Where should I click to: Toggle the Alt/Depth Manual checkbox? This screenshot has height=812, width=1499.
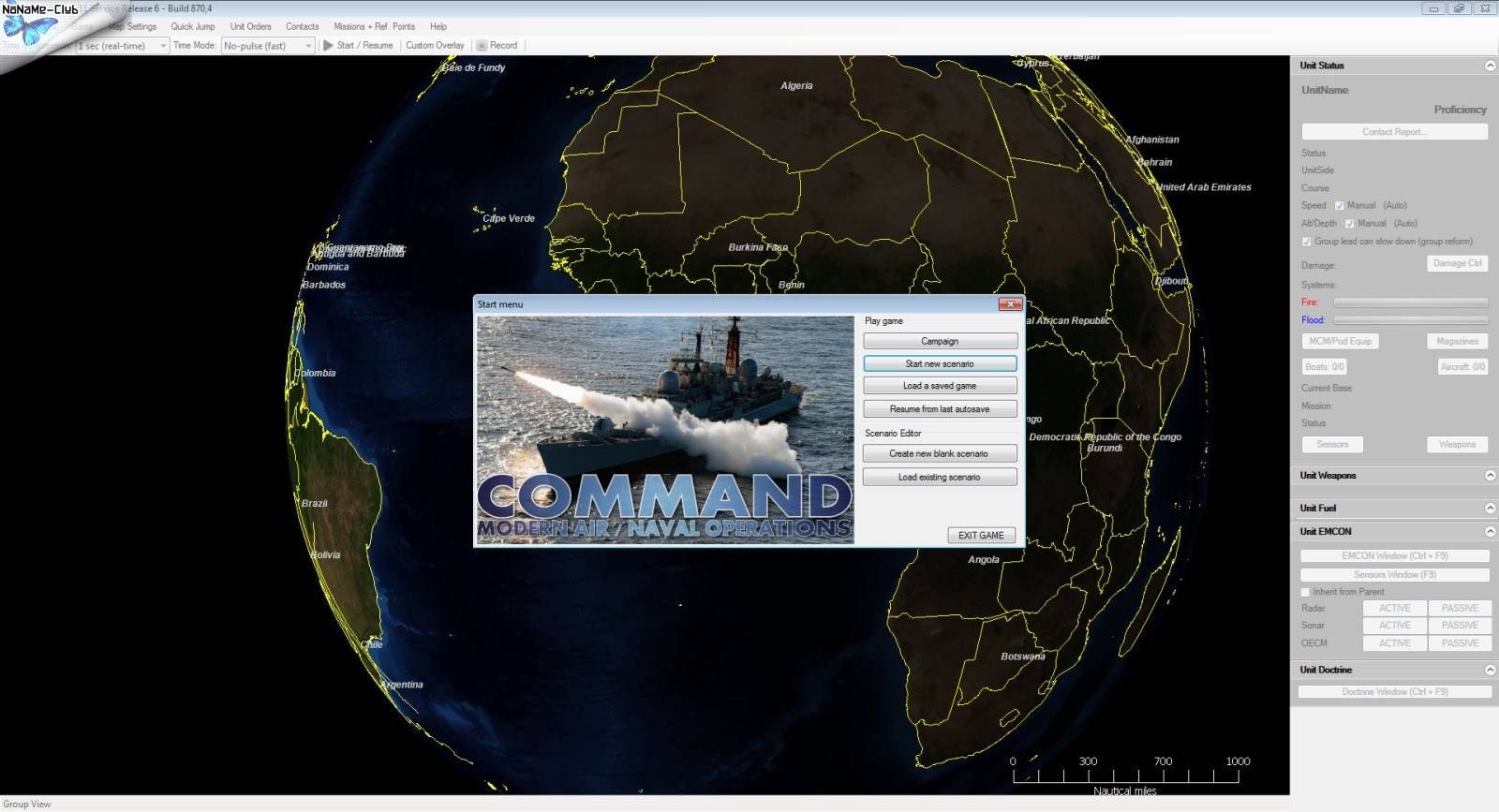(x=1349, y=224)
